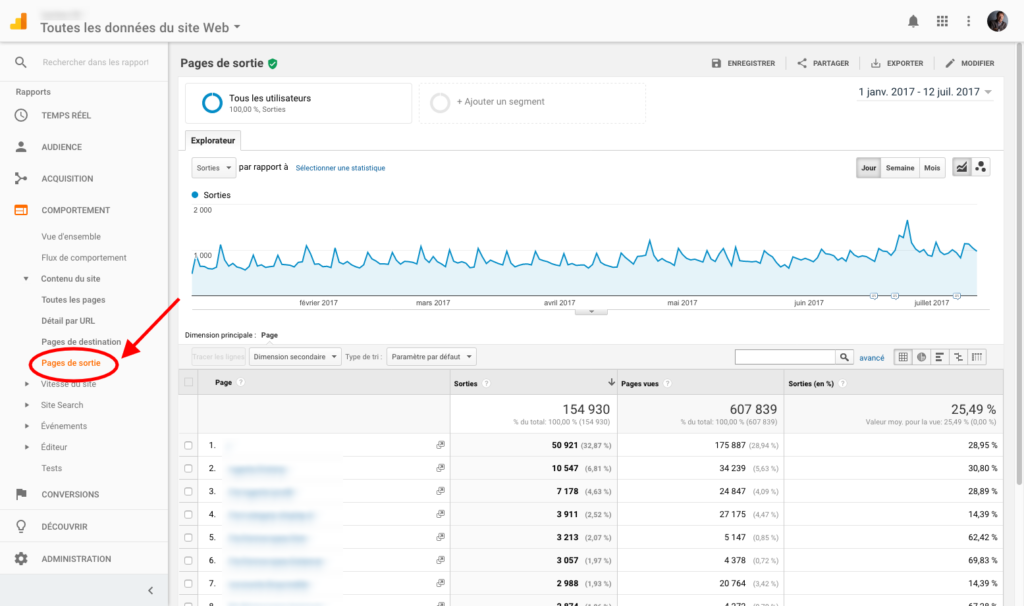Open row 1 page link in new window icon

[441, 444]
